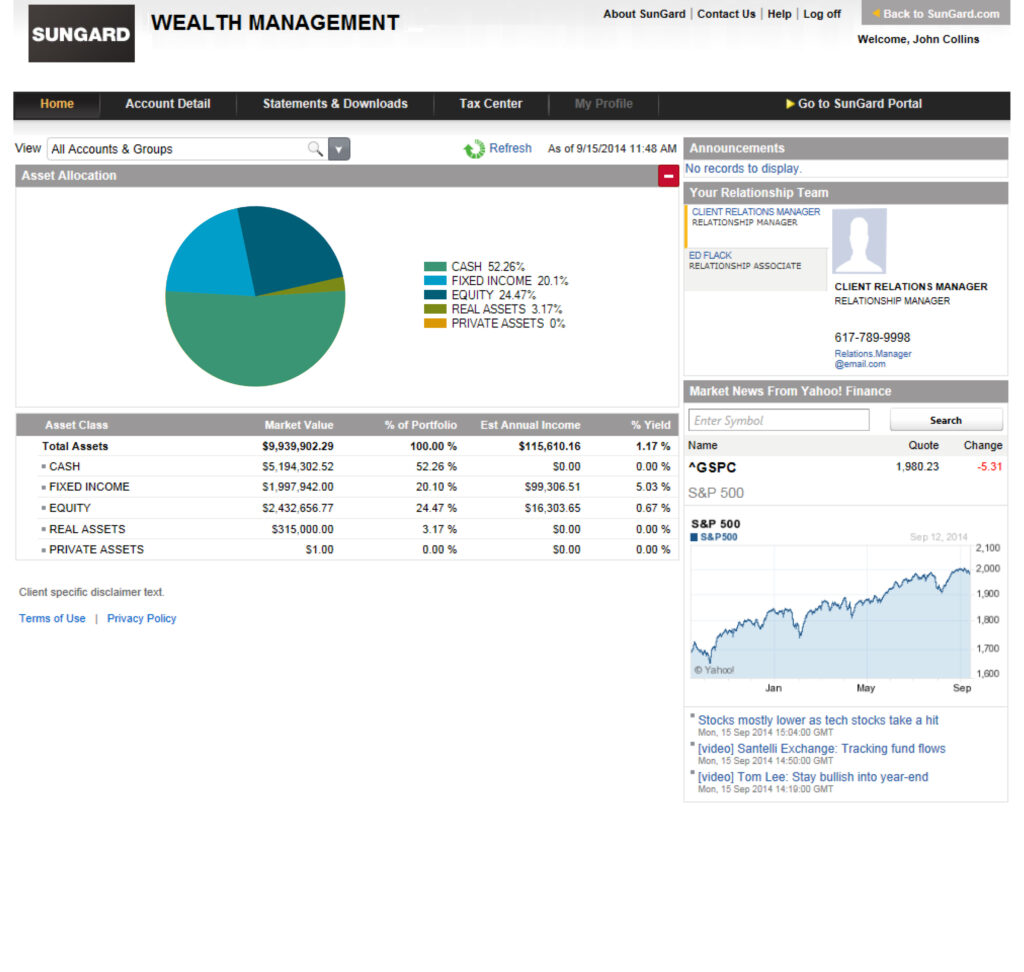Click the Est Annual Income column header
The width and height of the screenshot is (1024, 972).
pos(530,425)
